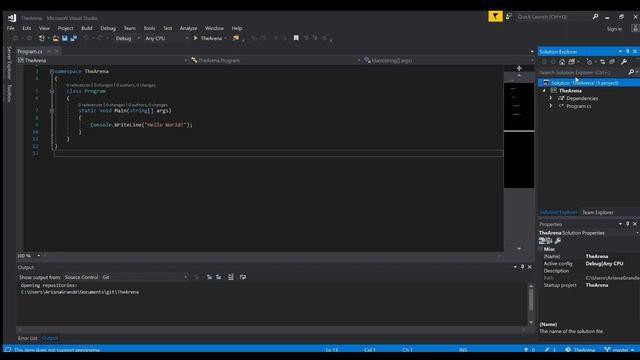The height and width of the screenshot is (360, 640).
Task: Open the Toolbox side tab
Action: tap(9, 93)
